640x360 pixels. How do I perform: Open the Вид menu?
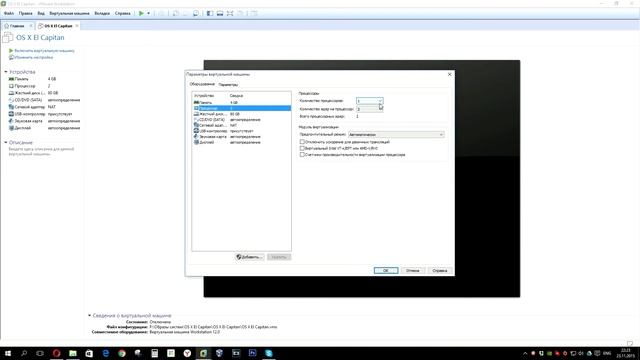point(41,13)
